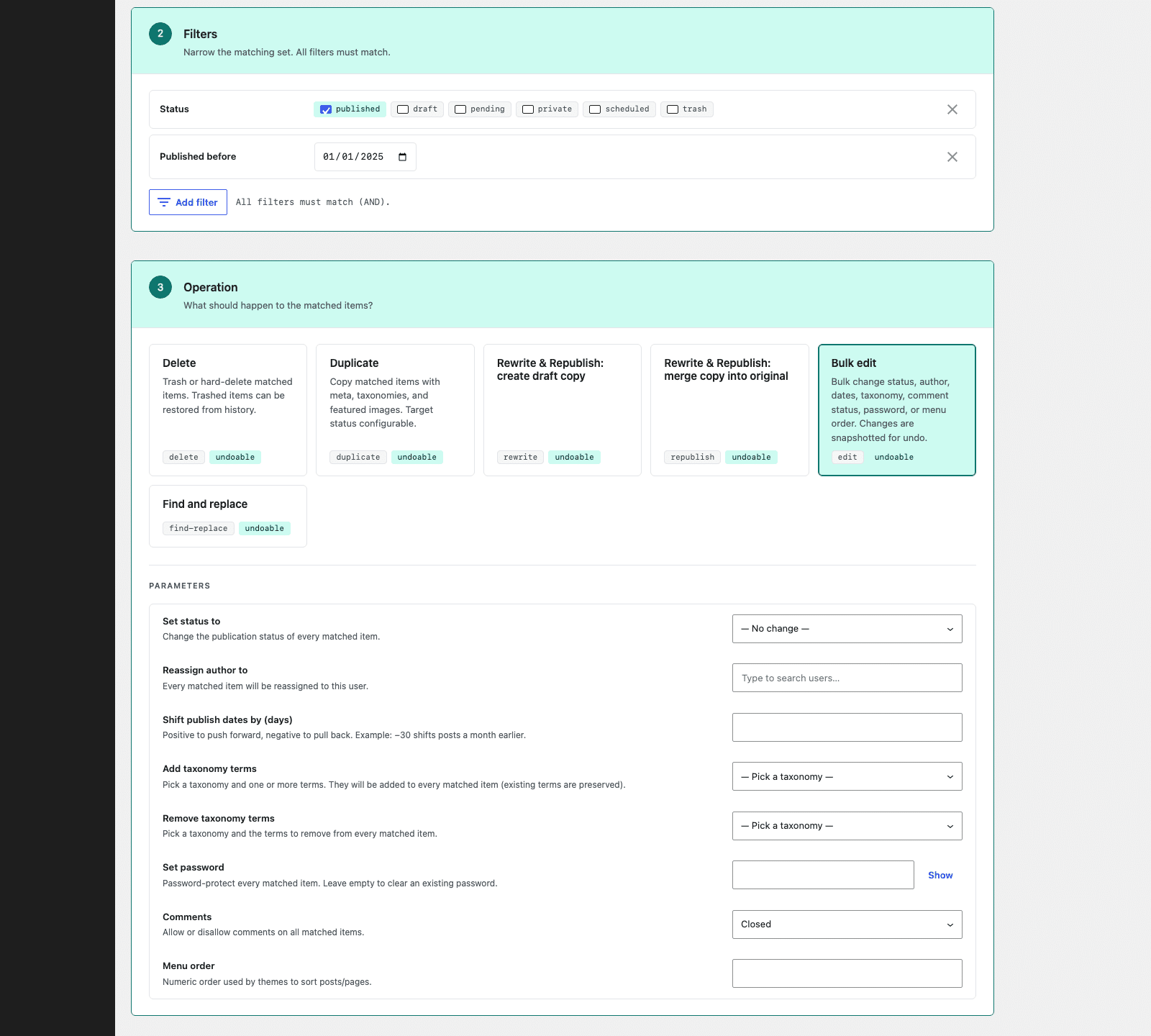
Task: Check the pending status checkbox
Action: point(460,109)
